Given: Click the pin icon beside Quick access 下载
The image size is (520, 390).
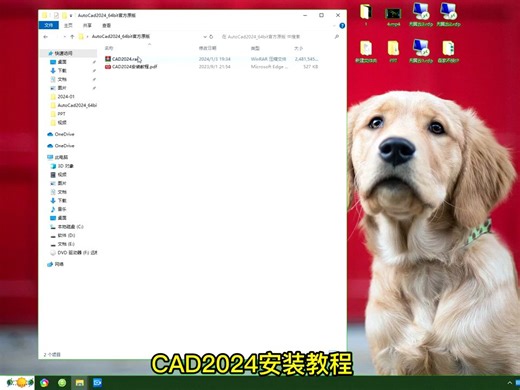Looking at the screenshot, I should point(94,71).
